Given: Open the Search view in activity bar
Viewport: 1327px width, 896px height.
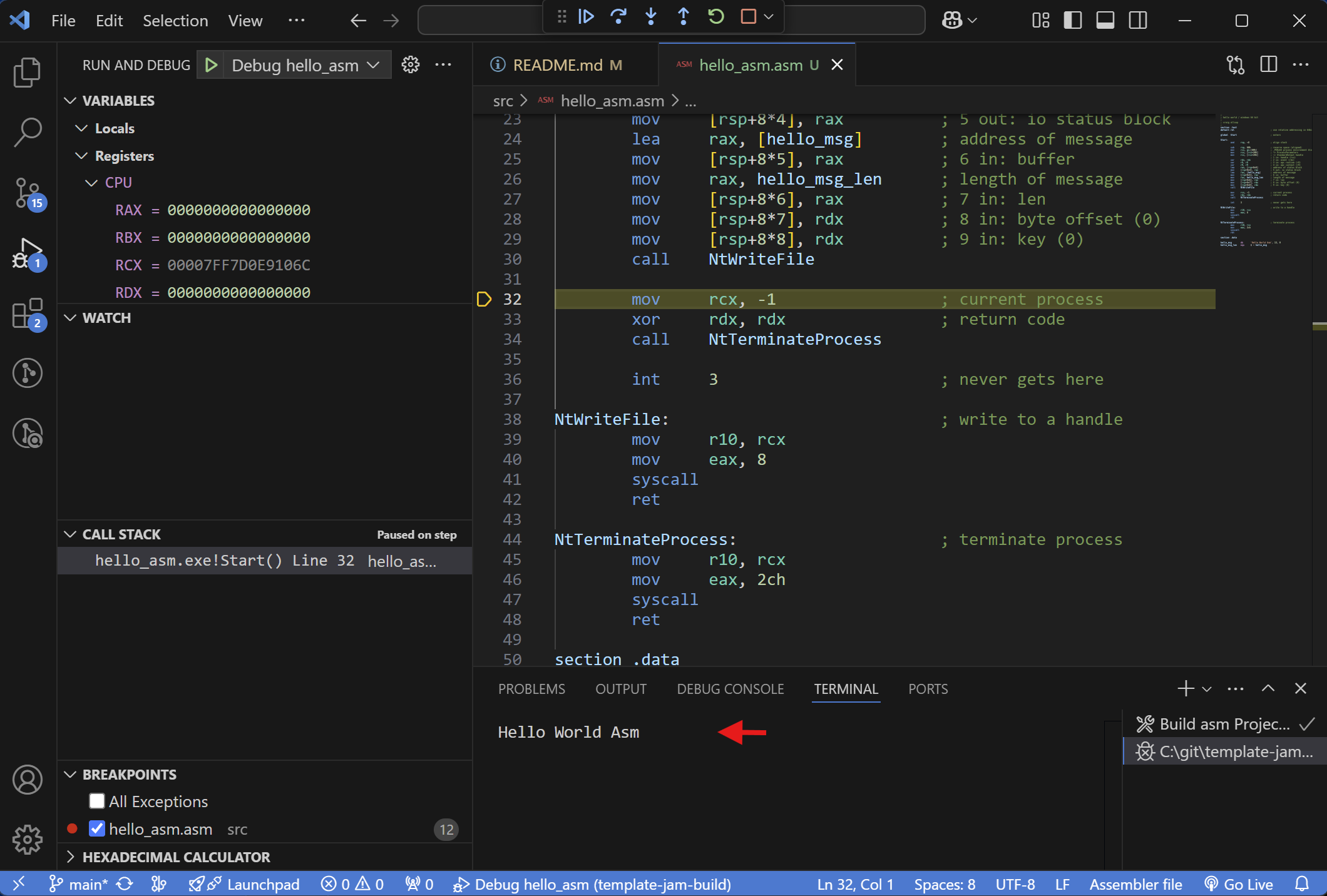Looking at the screenshot, I should 28,132.
